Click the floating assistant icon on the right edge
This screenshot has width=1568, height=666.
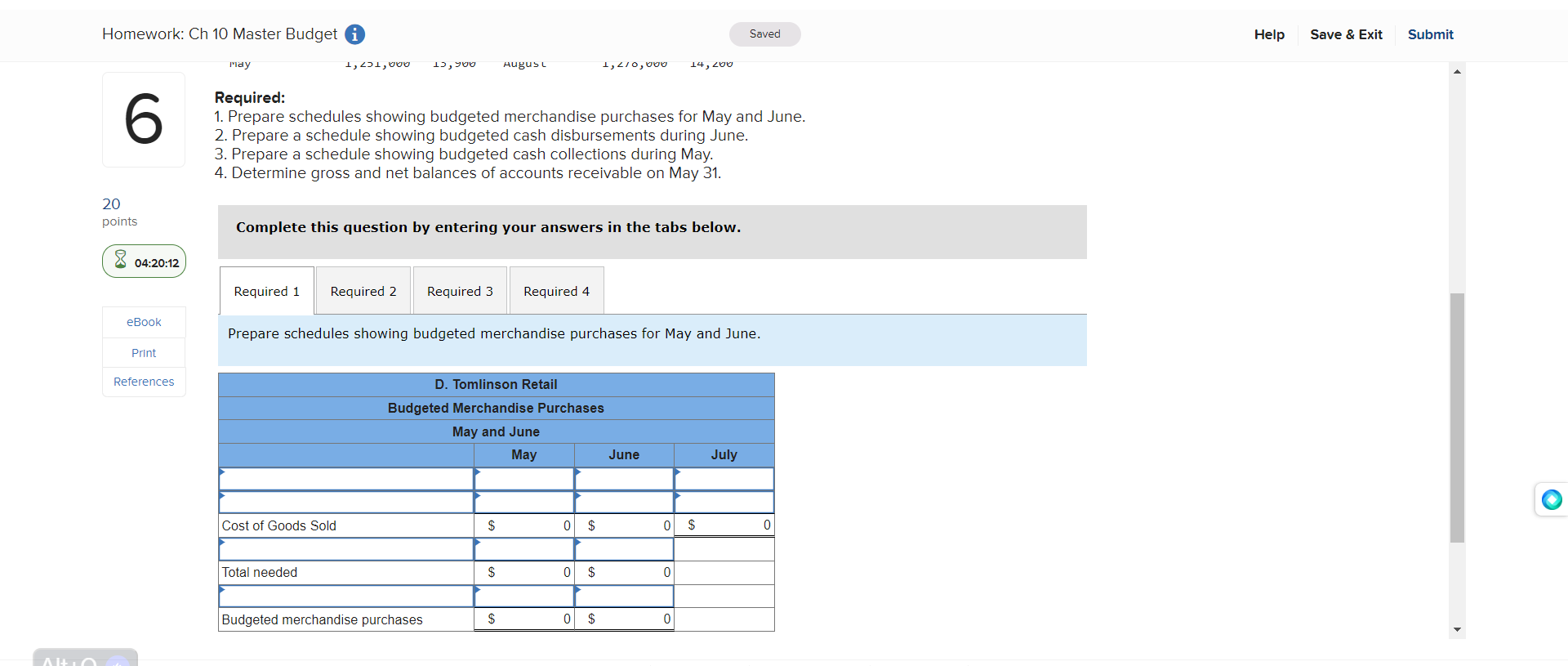[1552, 499]
